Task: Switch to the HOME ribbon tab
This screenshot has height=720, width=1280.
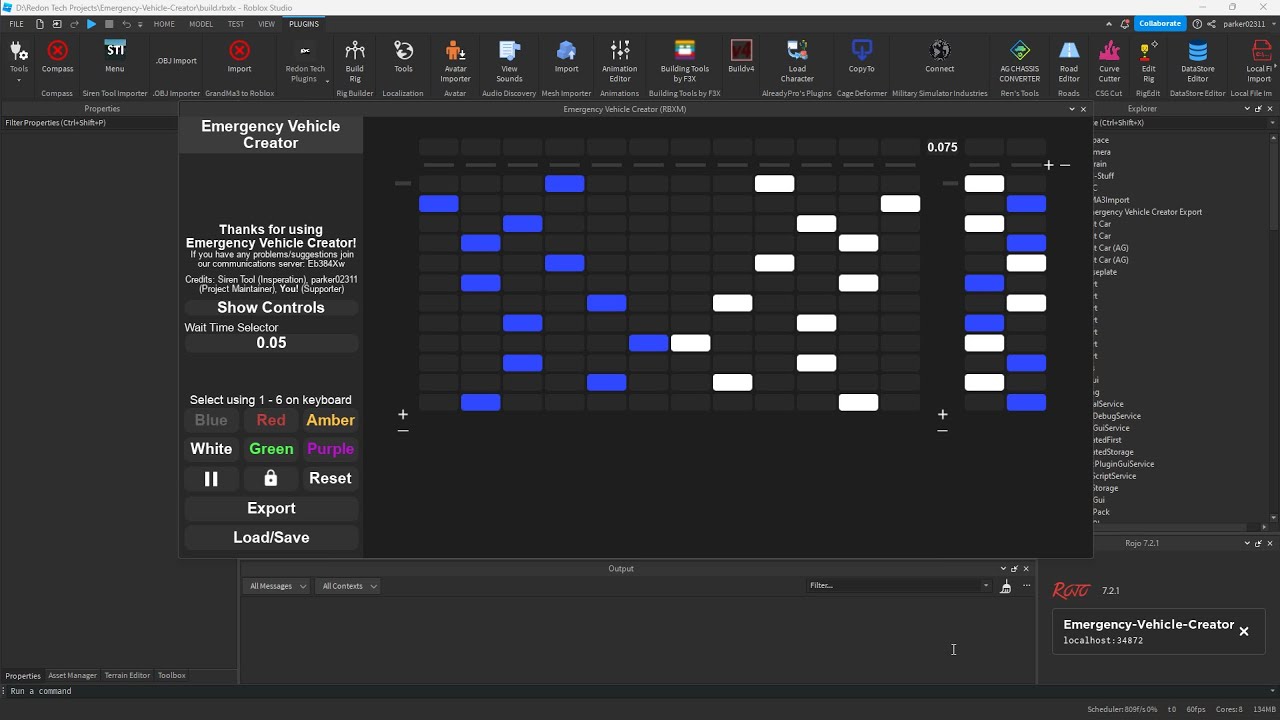Action: [x=164, y=24]
